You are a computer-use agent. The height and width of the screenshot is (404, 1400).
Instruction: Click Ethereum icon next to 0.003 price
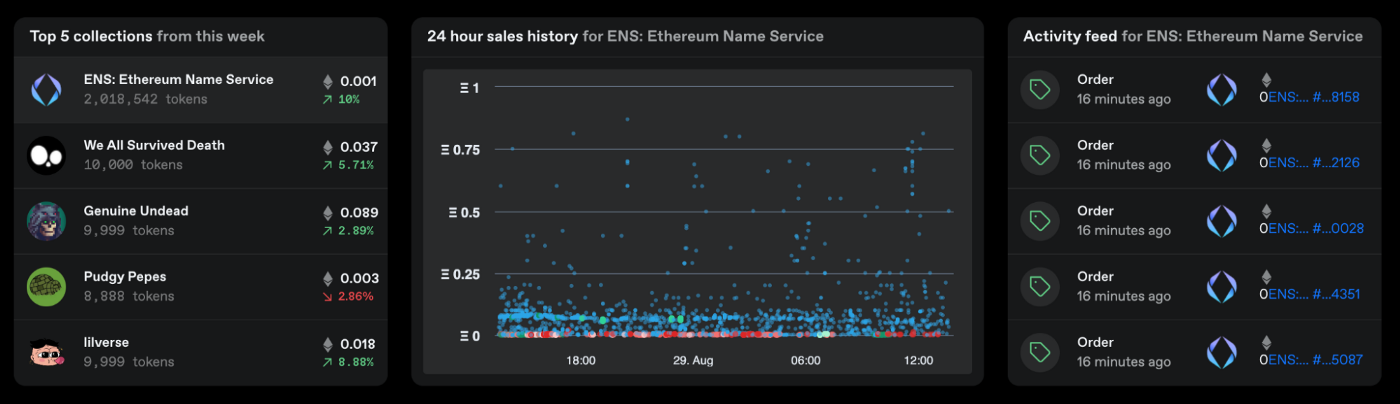[x=327, y=279]
